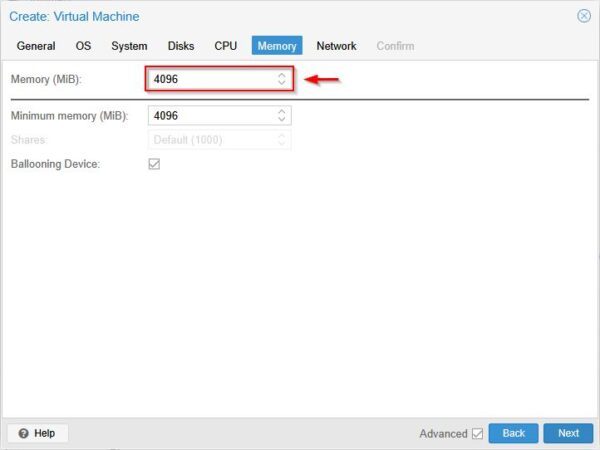Increase Minimum memory with the up arrow

[282, 111]
